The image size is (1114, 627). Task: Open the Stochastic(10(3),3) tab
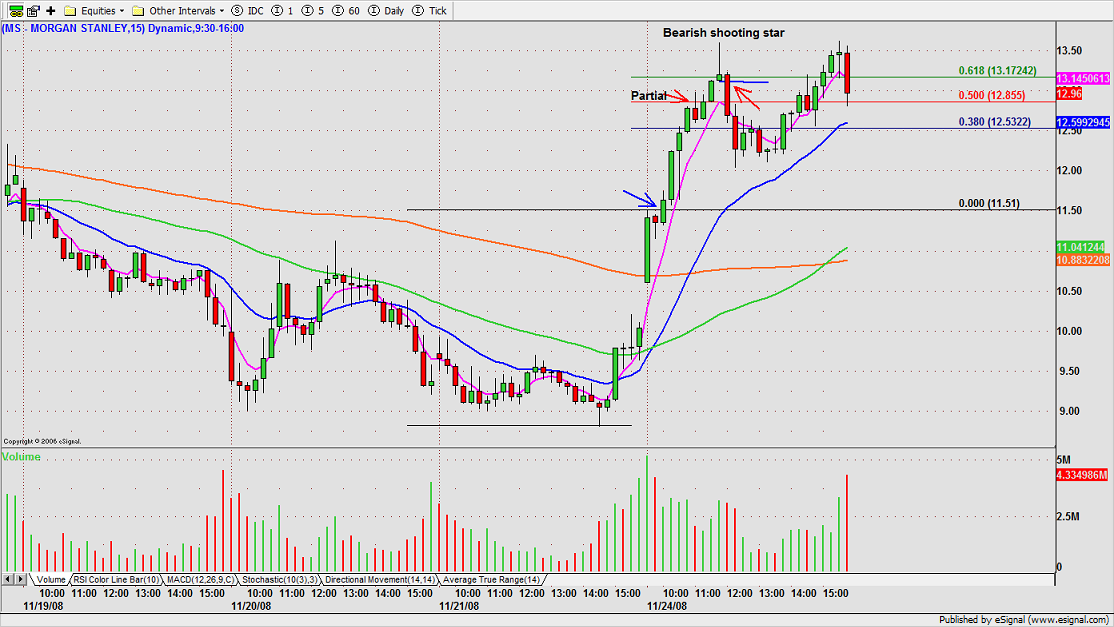click(279, 580)
